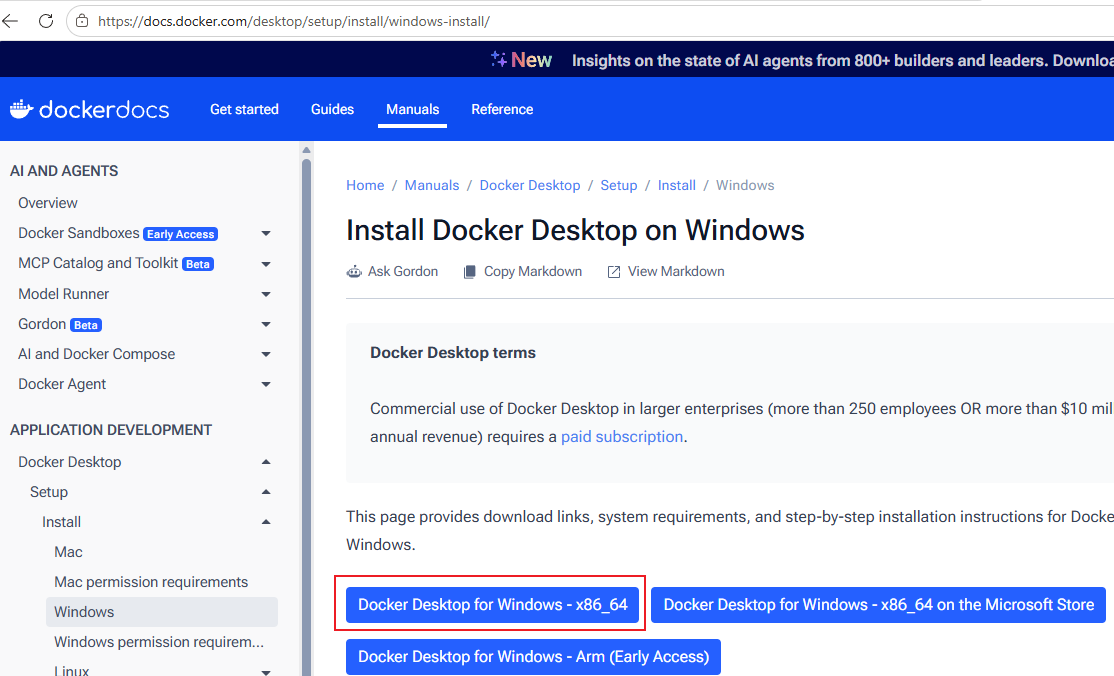Click the Beta badge beside Gordon
This screenshot has width=1114, height=676.
click(86, 325)
